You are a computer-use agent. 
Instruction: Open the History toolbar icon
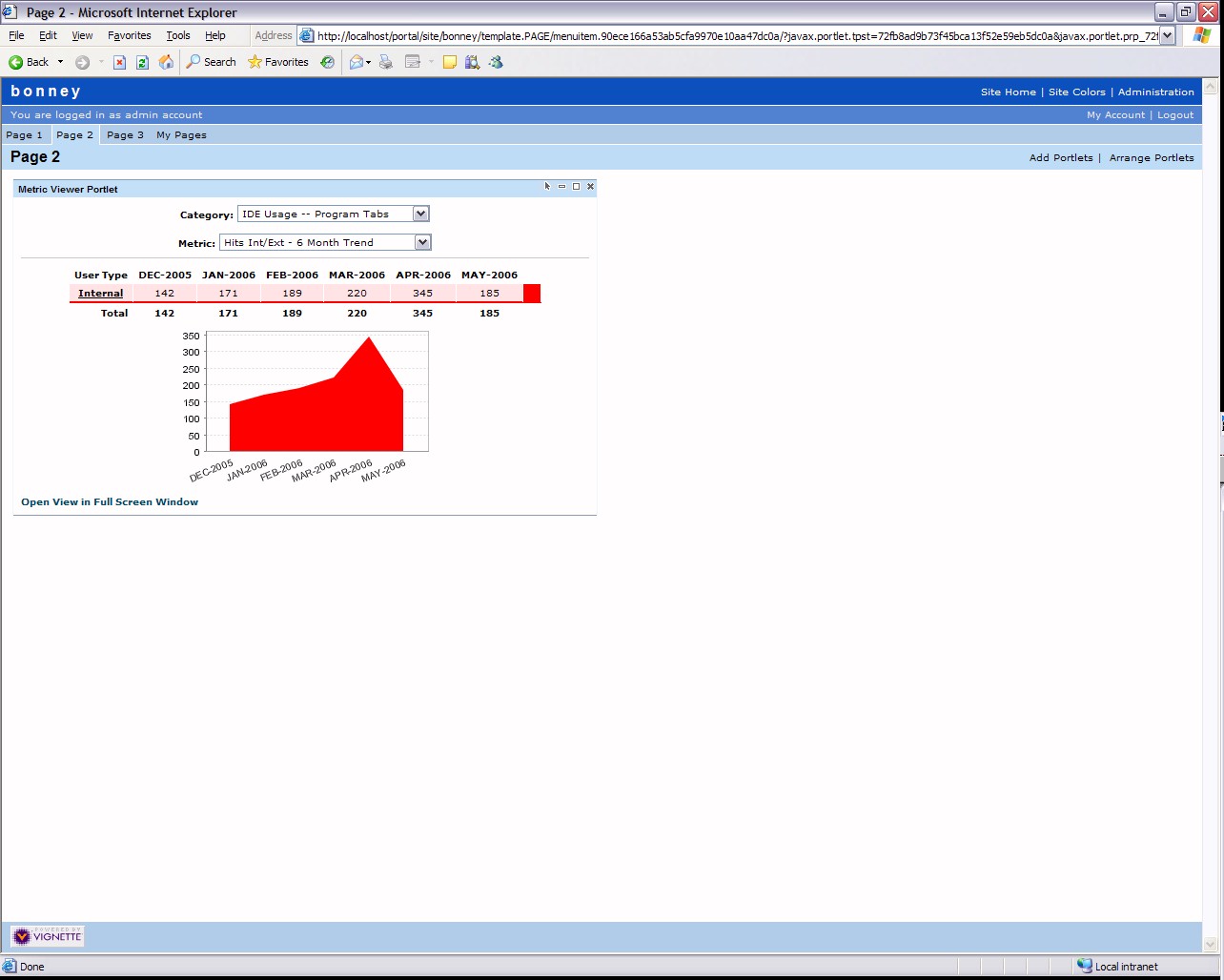click(327, 62)
